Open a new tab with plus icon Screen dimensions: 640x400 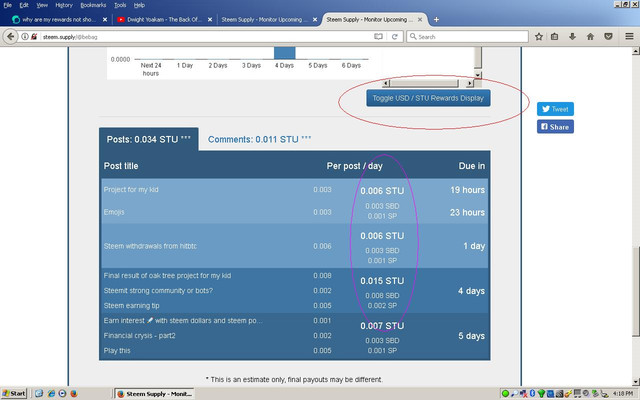[436, 20]
